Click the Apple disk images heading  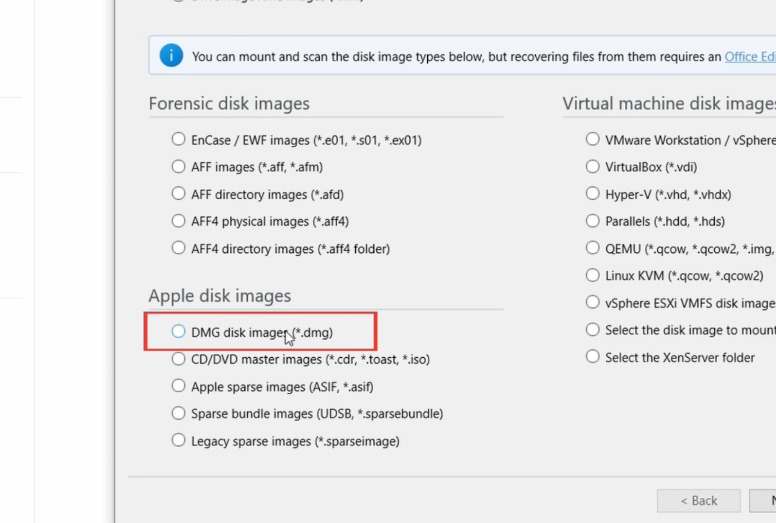220,296
